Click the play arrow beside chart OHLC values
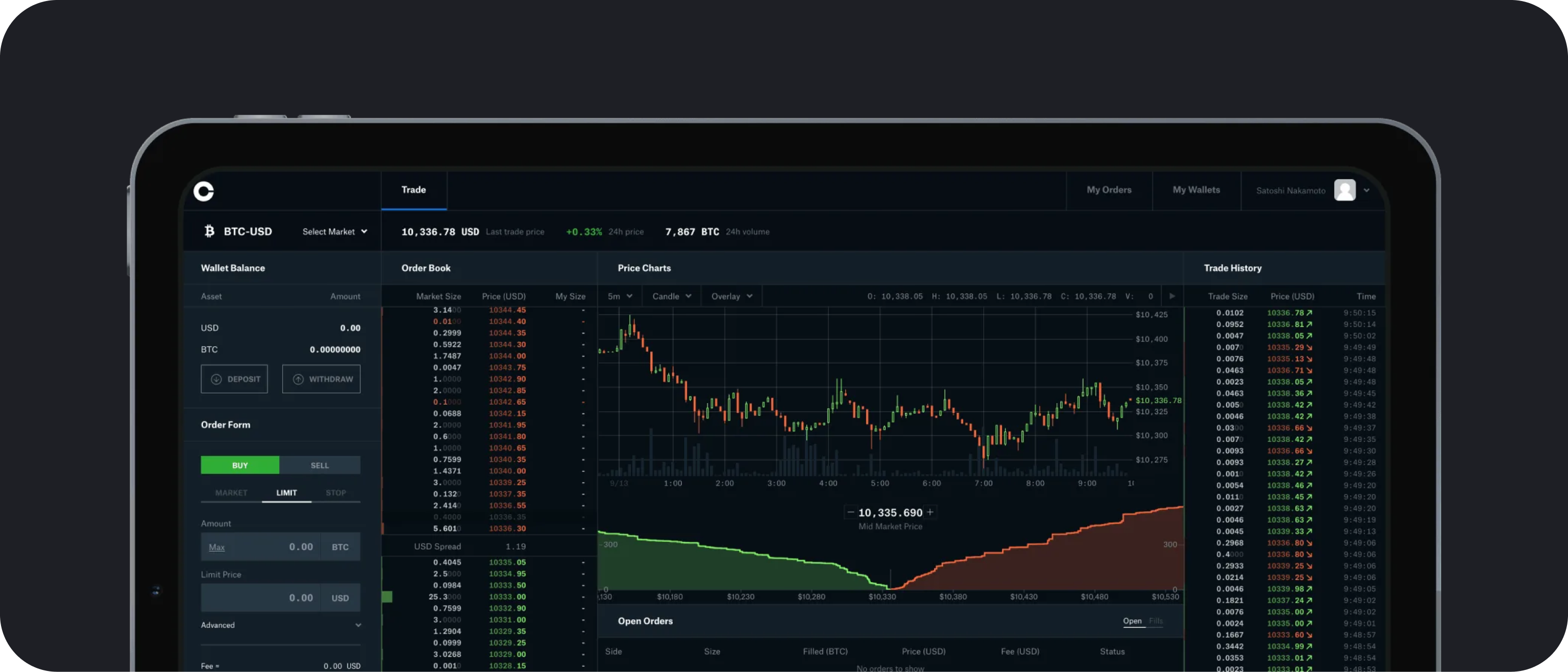Image resolution: width=1568 pixels, height=672 pixels. pyautogui.click(x=1172, y=296)
